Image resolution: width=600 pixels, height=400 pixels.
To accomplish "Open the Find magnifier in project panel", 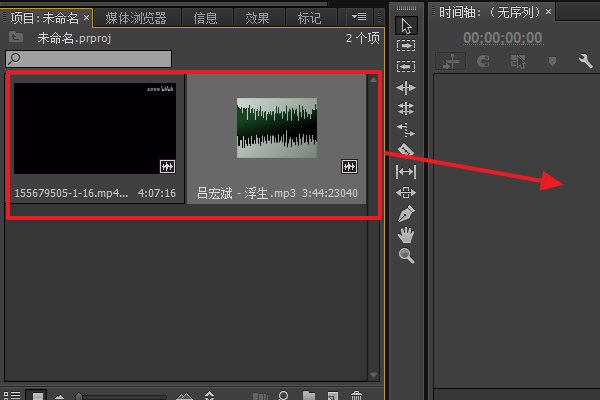I will tap(284, 395).
